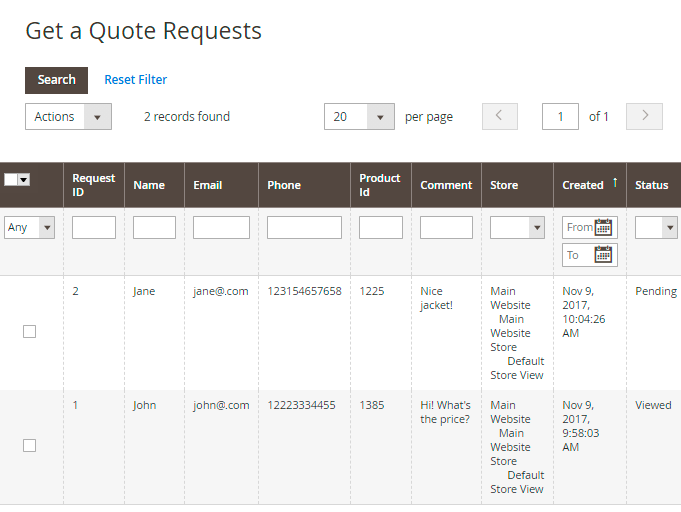Sort by the Email column header
Viewport: 681px width, 512px height.
tap(208, 185)
